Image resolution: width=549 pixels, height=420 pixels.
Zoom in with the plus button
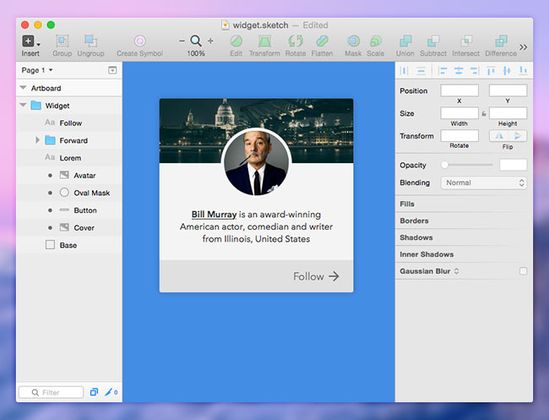tap(210, 41)
